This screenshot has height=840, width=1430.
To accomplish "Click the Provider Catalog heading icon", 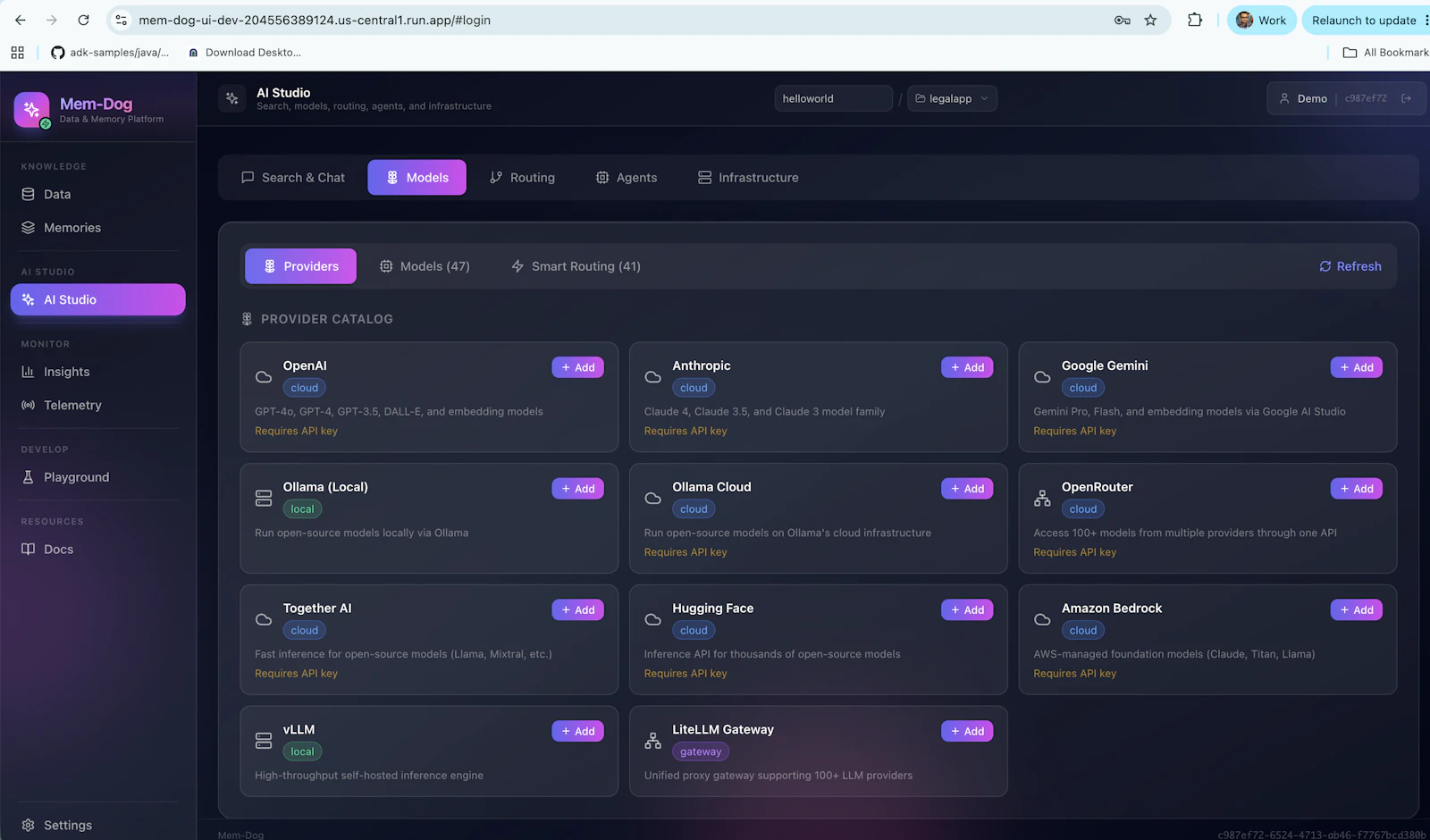I will point(248,319).
